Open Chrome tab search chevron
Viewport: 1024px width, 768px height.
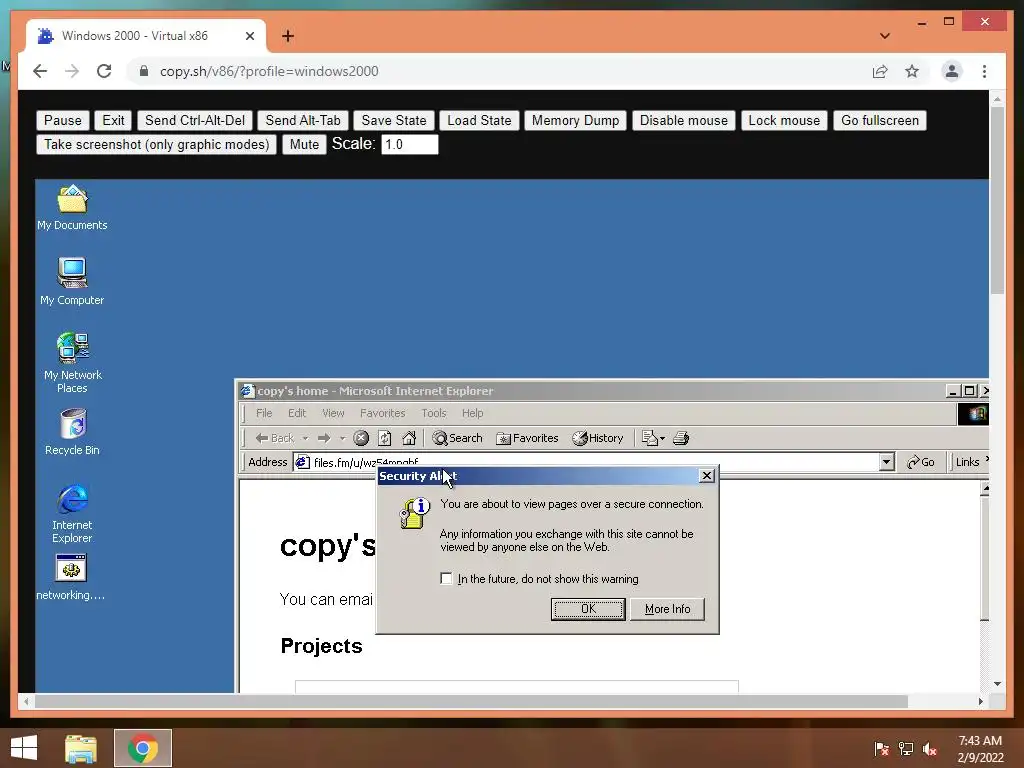click(x=885, y=36)
